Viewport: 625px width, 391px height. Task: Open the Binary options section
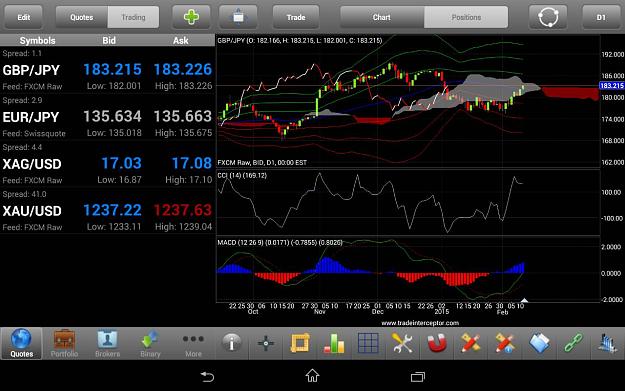(x=150, y=343)
